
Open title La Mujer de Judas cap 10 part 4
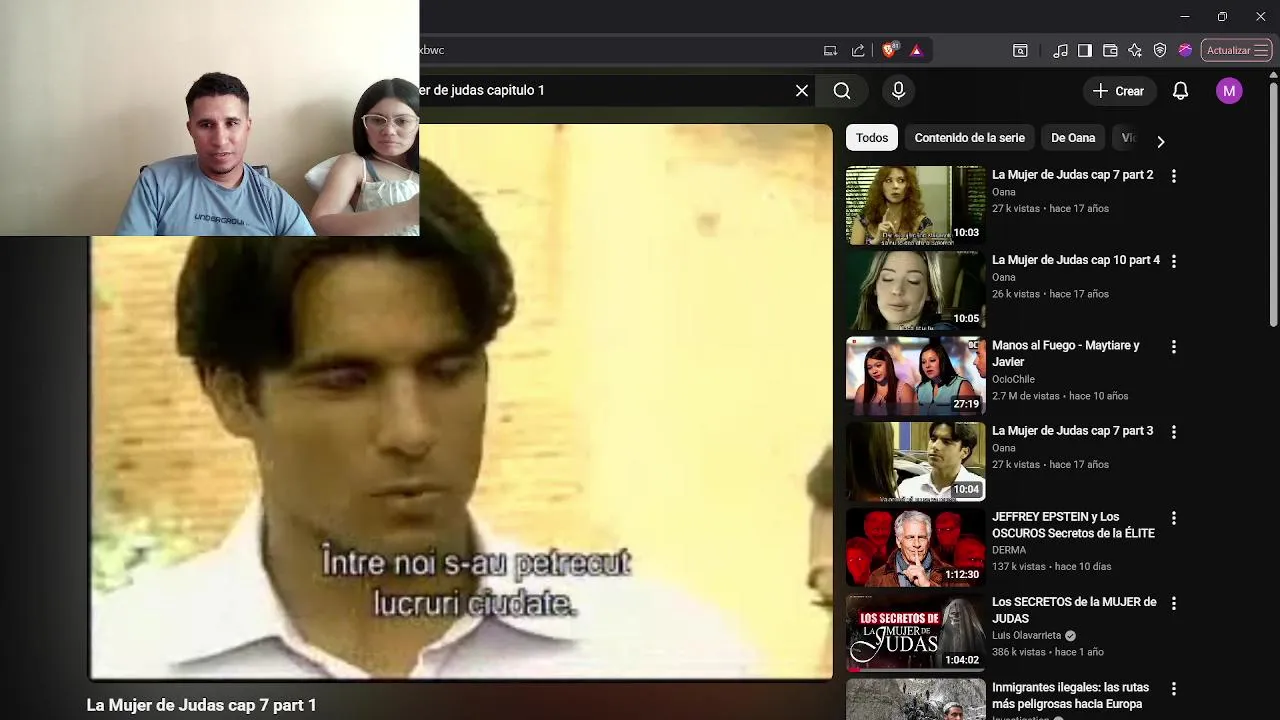(x=1076, y=260)
